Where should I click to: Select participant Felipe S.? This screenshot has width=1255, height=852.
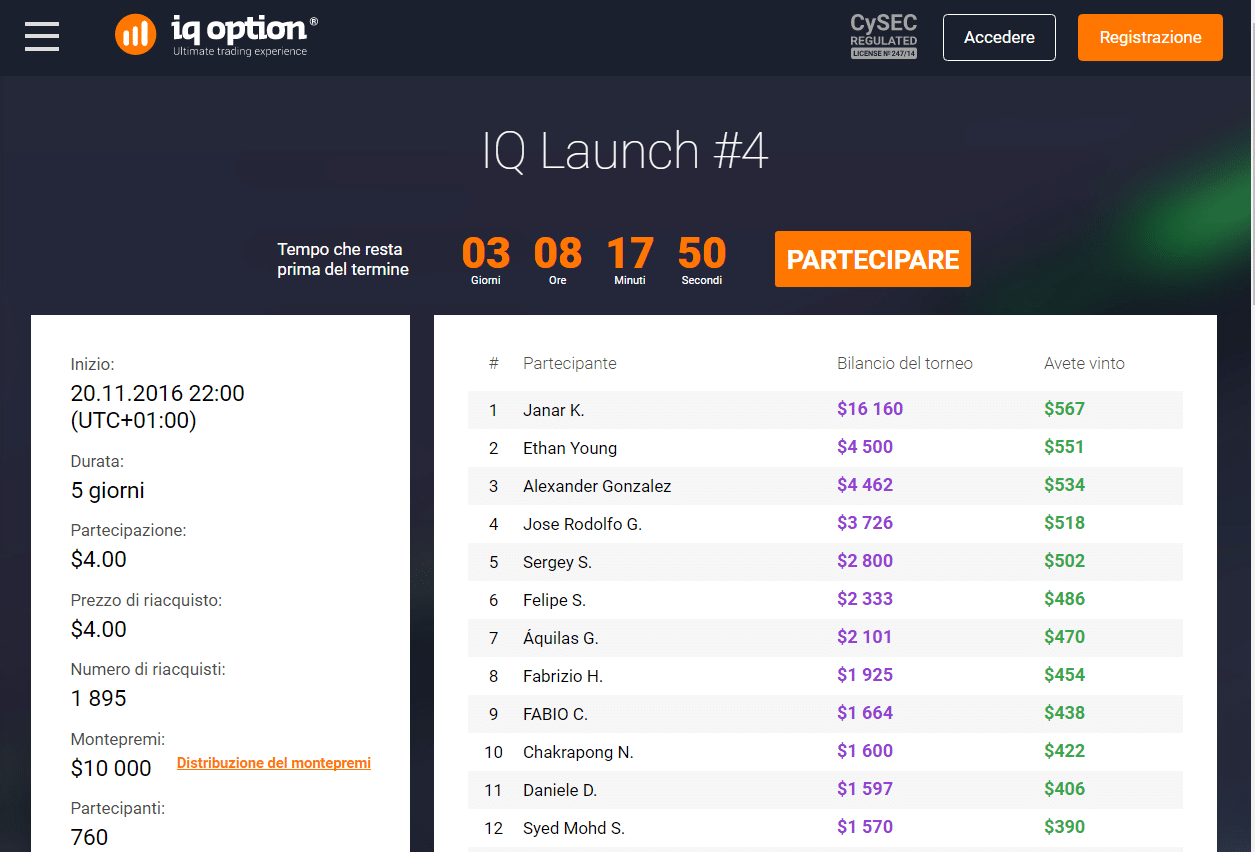tap(554, 600)
